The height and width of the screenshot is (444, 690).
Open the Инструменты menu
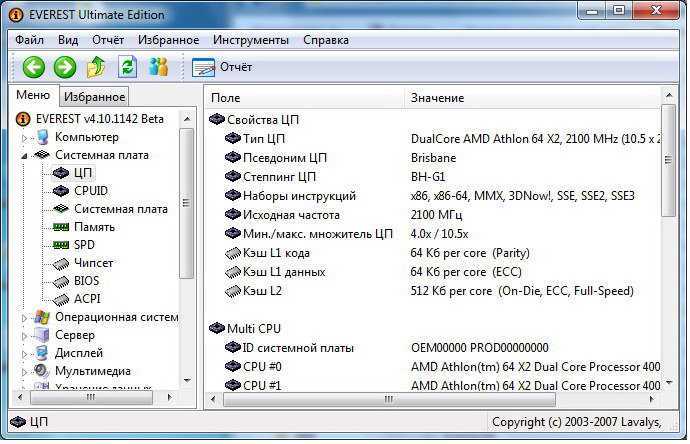[251, 40]
